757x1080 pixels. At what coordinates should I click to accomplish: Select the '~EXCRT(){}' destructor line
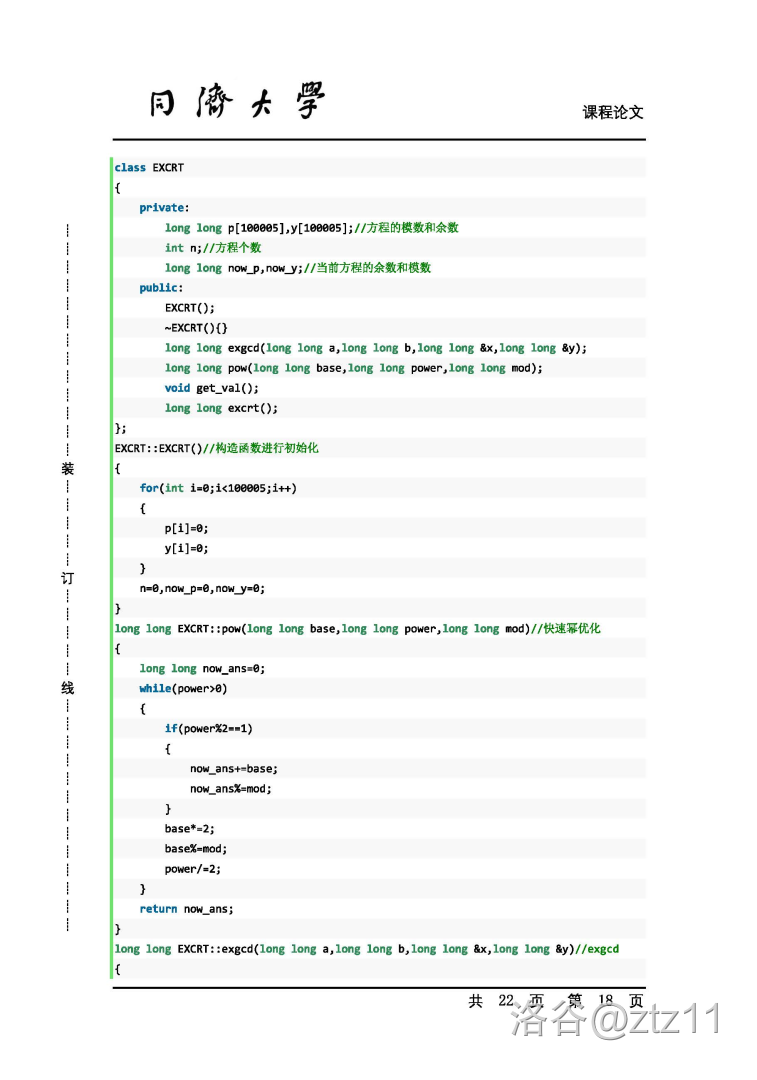[x=197, y=328]
